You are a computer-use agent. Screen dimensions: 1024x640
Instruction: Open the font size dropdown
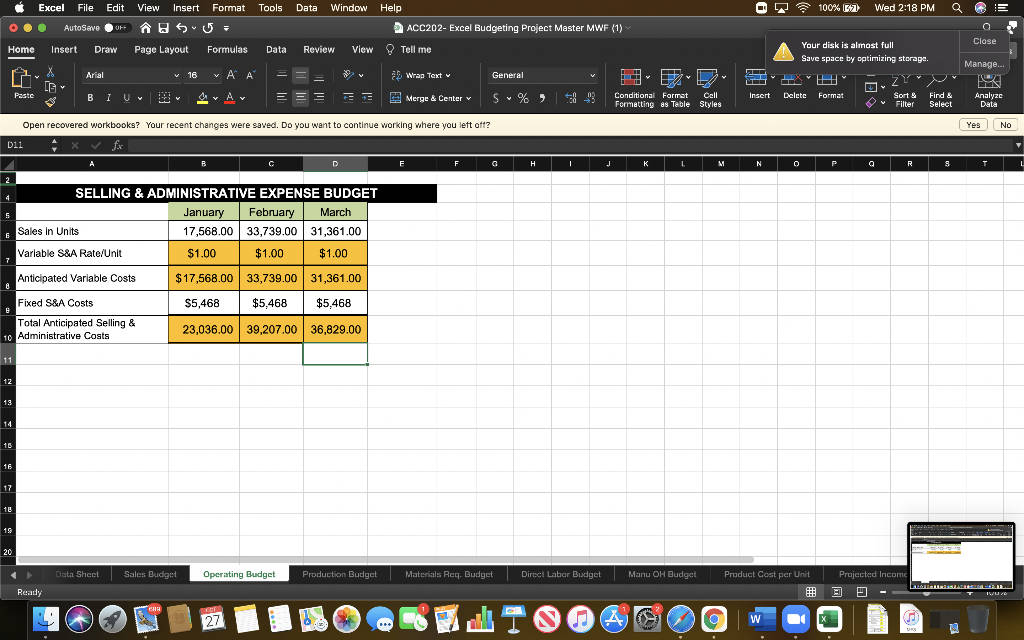coord(216,74)
